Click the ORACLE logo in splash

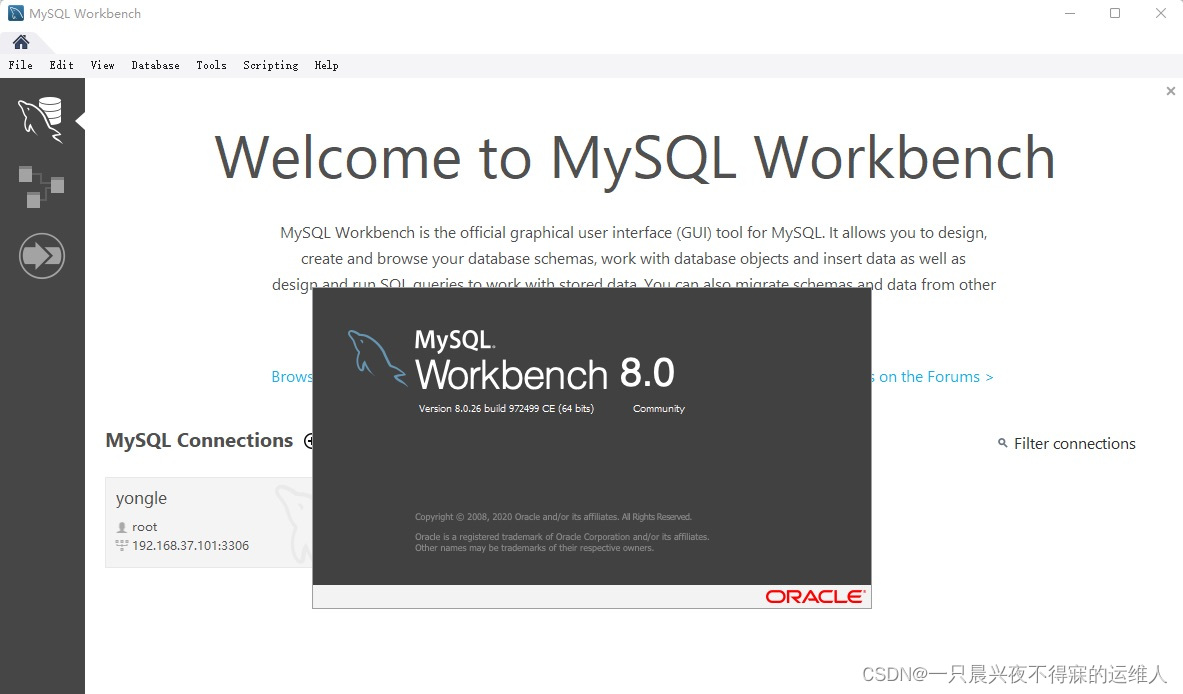(815, 597)
